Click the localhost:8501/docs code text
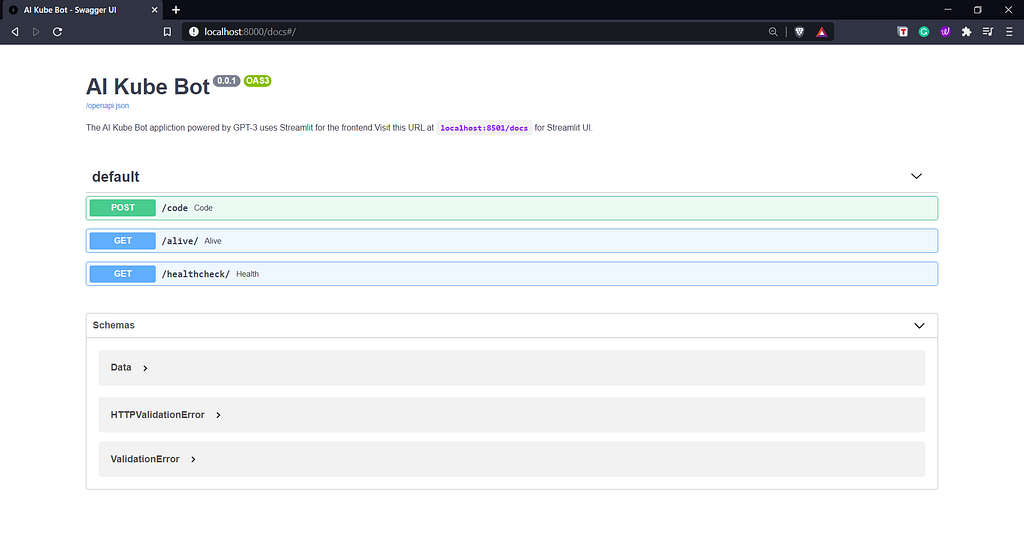The width and height of the screenshot is (1024, 547). (x=484, y=128)
